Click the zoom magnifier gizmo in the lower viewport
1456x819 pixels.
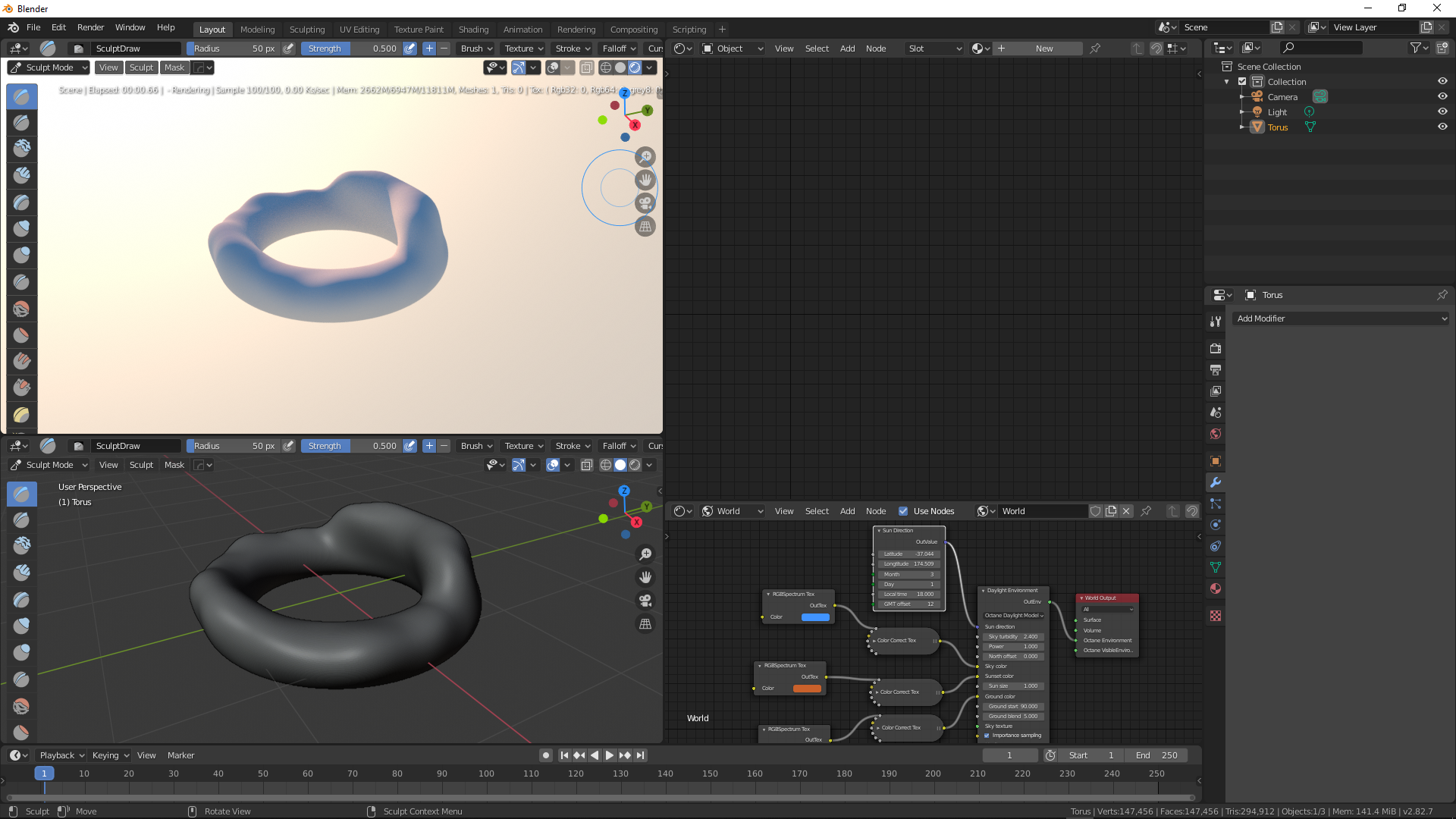coord(645,554)
